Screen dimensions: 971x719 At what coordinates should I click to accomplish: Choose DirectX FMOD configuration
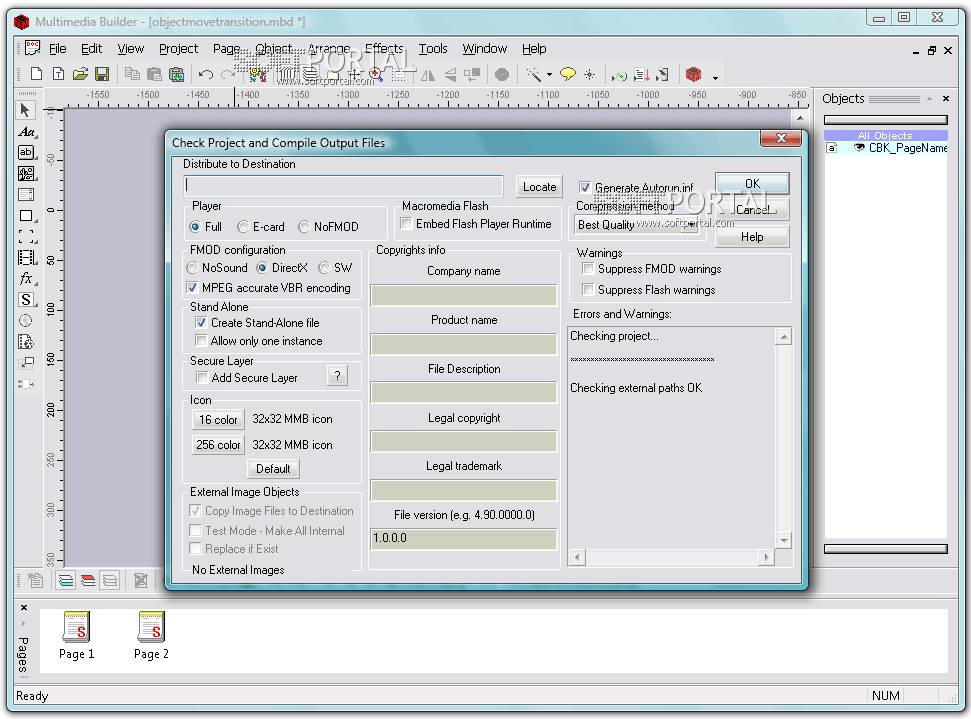tap(262, 268)
